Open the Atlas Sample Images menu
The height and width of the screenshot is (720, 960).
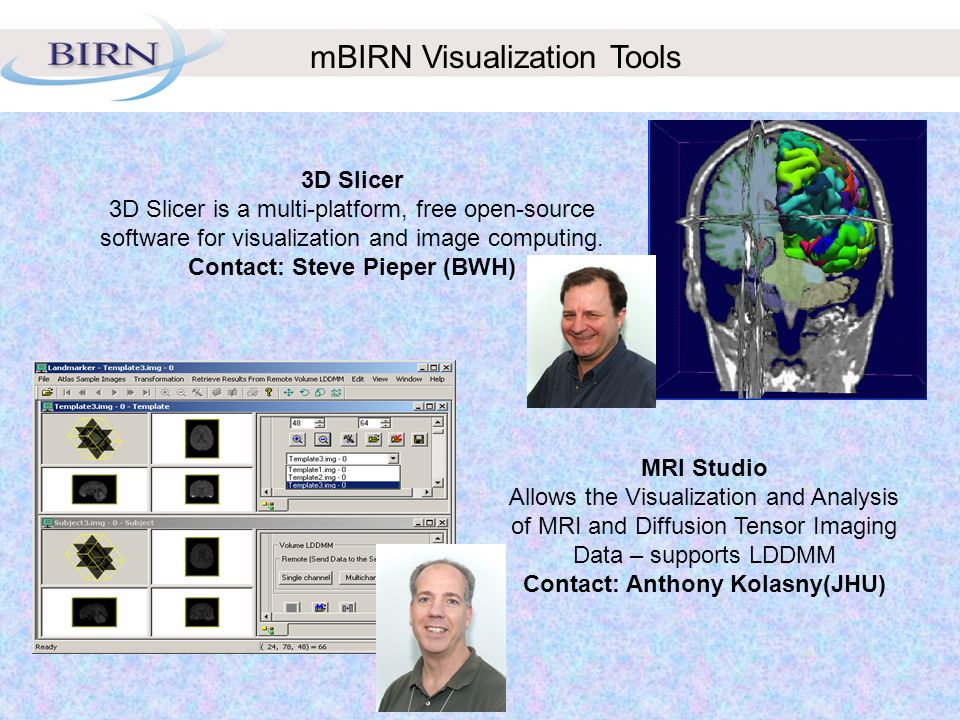[x=91, y=379]
